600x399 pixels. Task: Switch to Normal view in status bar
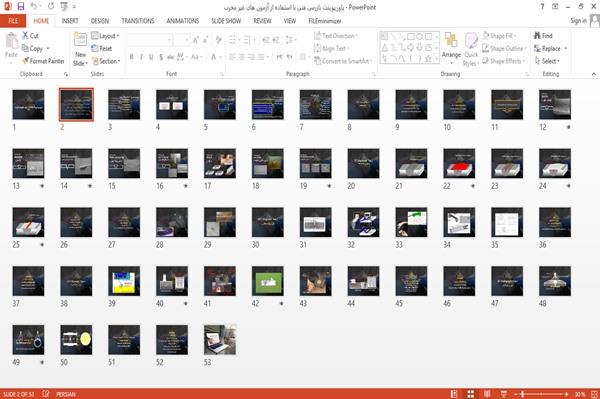pos(454,394)
